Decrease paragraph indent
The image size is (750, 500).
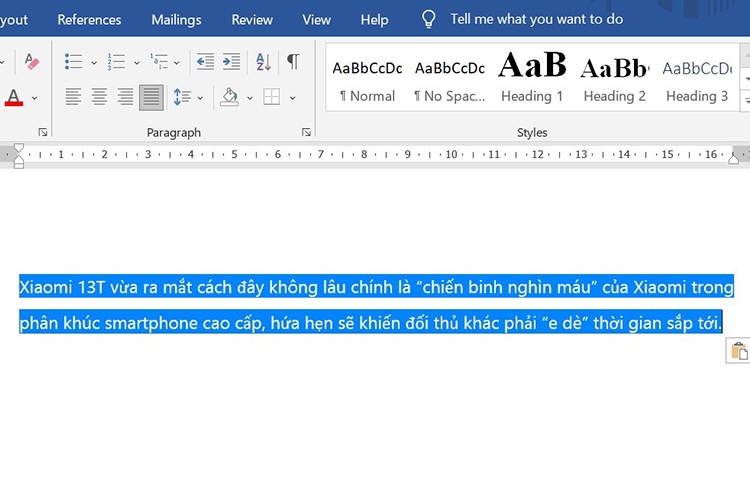(205, 62)
